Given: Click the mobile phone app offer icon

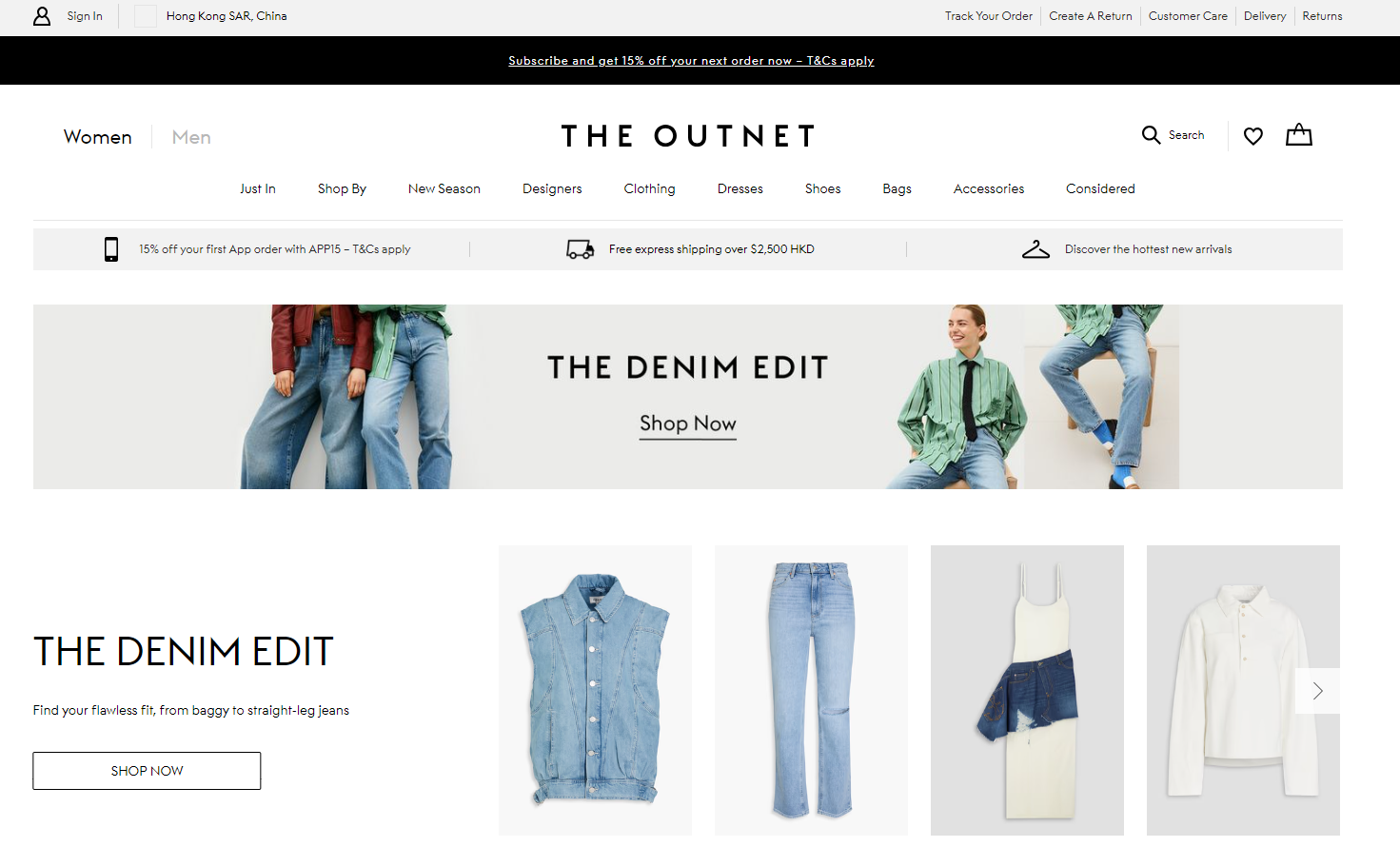Looking at the screenshot, I should click(111, 249).
